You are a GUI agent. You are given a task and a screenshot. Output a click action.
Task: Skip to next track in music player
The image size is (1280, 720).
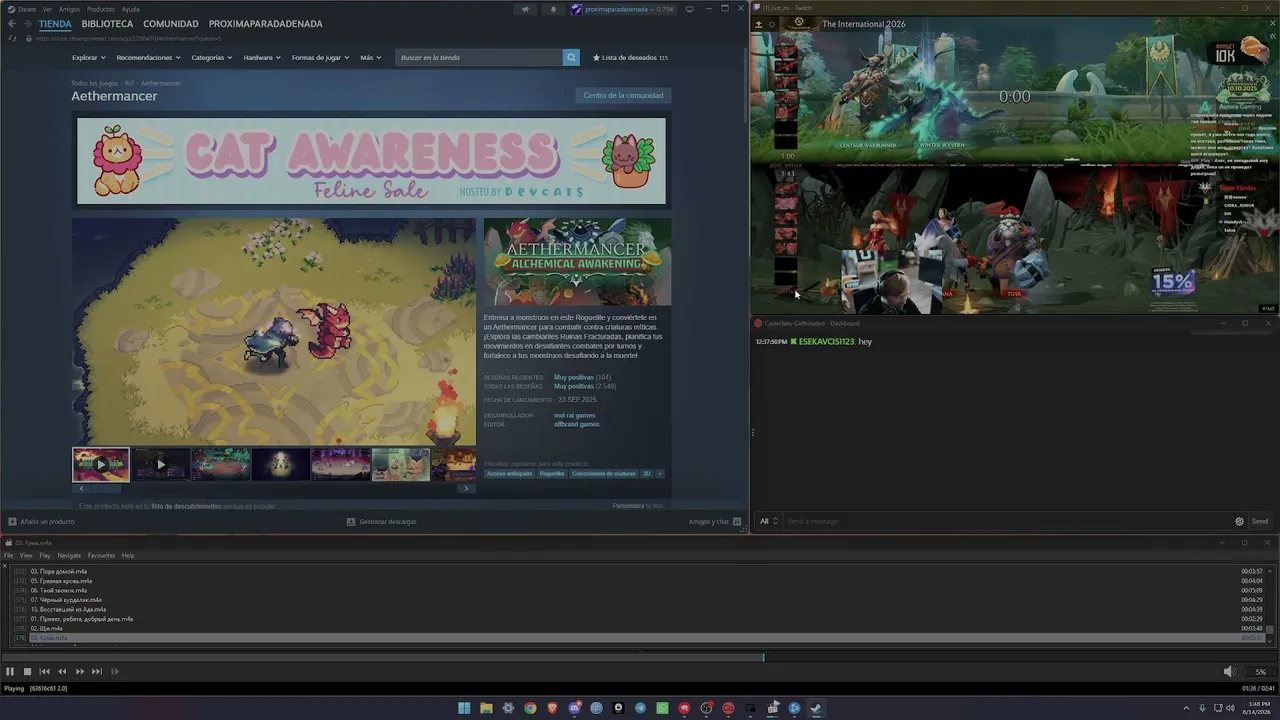pos(97,672)
